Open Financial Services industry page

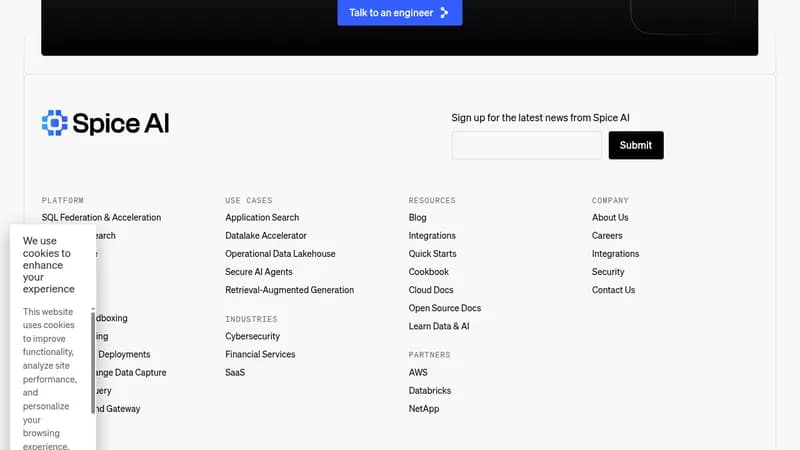[x=260, y=354]
